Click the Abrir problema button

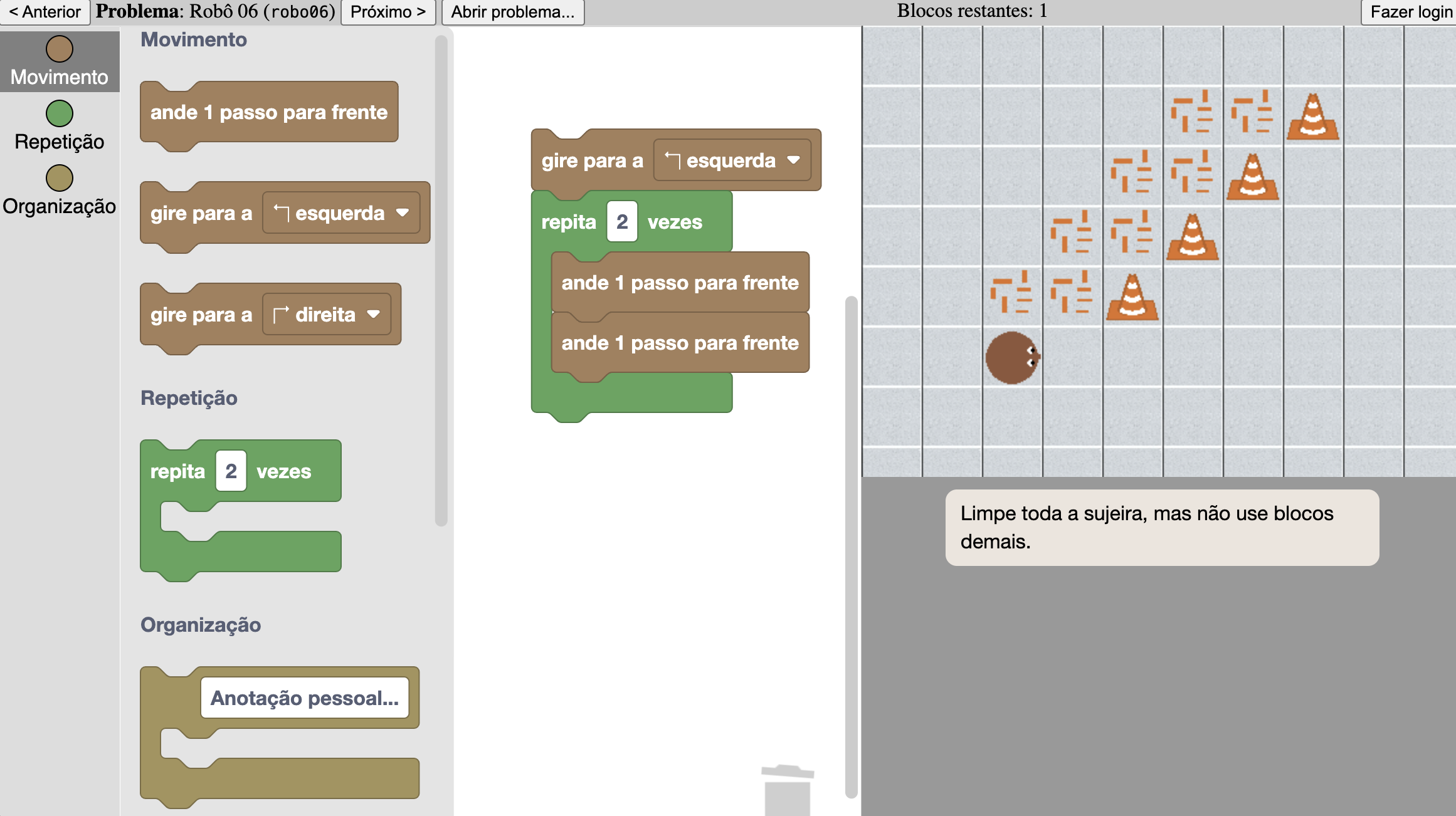tap(513, 12)
